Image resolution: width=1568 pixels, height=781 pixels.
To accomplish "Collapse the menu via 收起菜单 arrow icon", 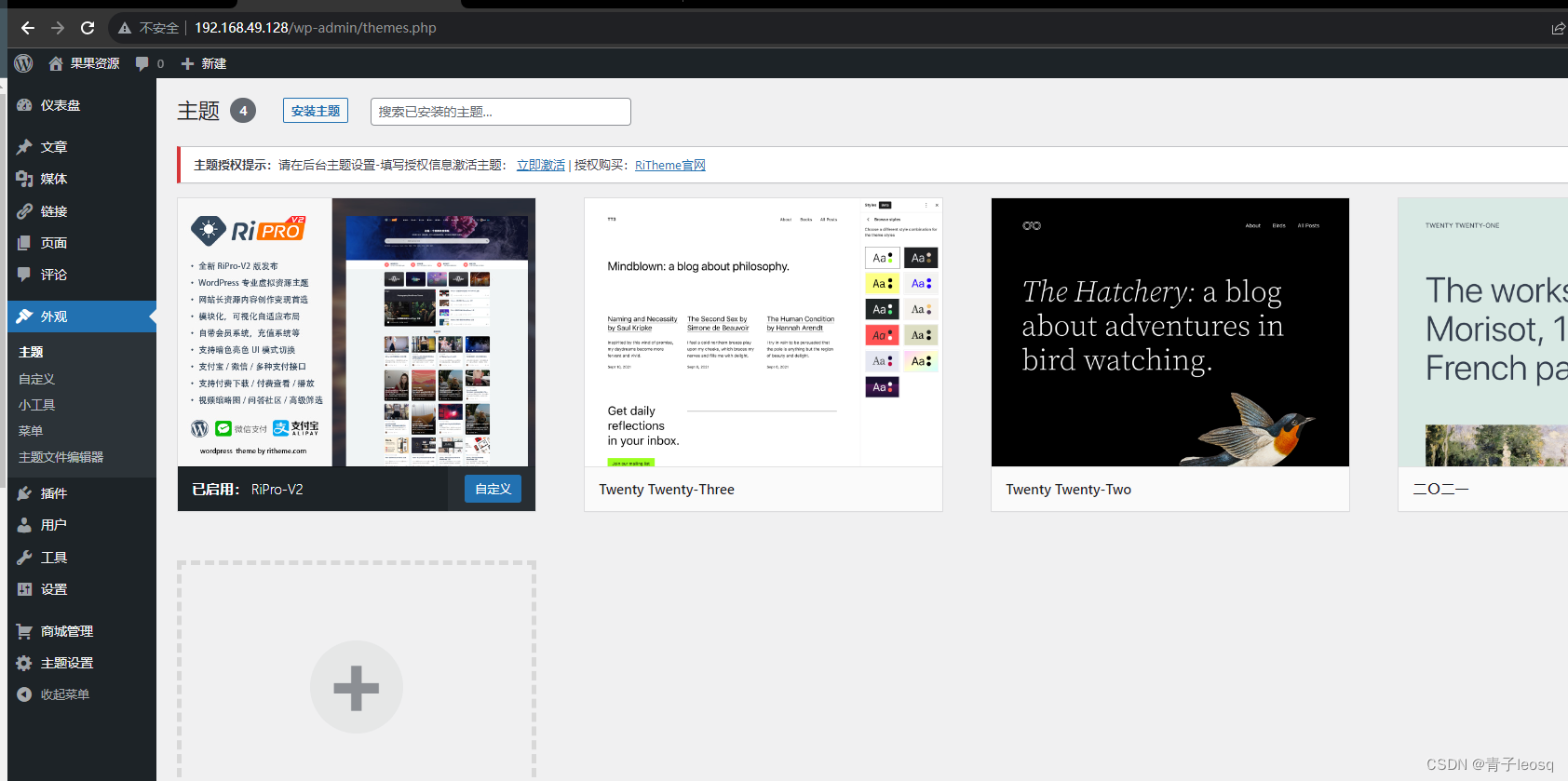I will (x=24, y=694).
